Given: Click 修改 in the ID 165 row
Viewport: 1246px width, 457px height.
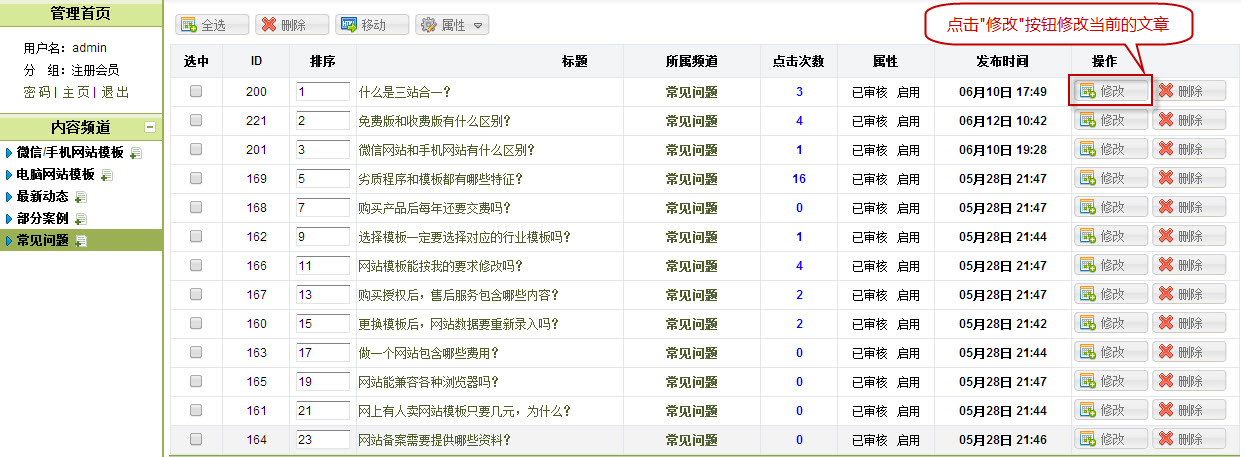Looking at the screenshot, I should [x=1110, y=381].
